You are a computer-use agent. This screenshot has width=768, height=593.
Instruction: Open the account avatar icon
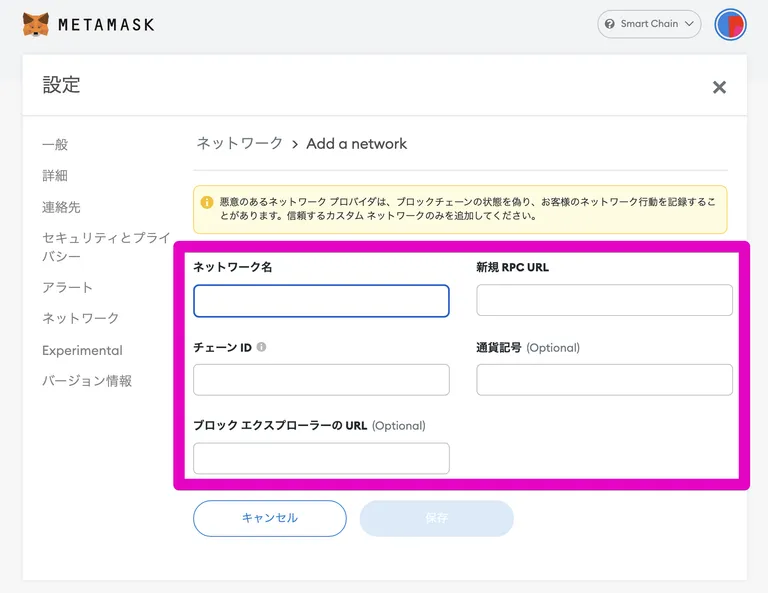point(730,24)
